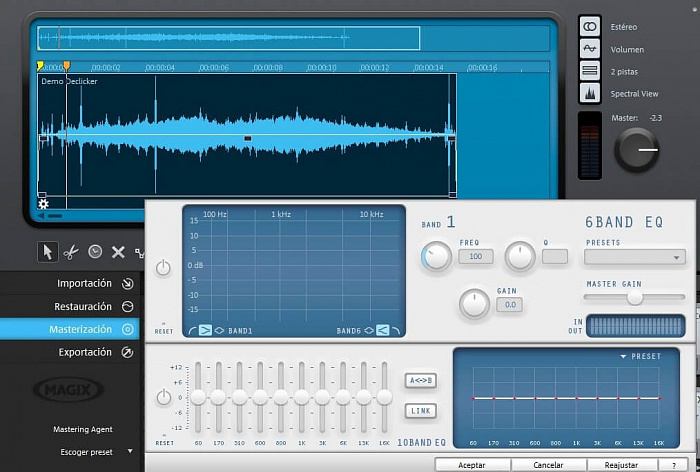Image resolution: width=700 pixels, height=472 pixels.
Task: Click the Reajustar button
Action: pos(621,465)
